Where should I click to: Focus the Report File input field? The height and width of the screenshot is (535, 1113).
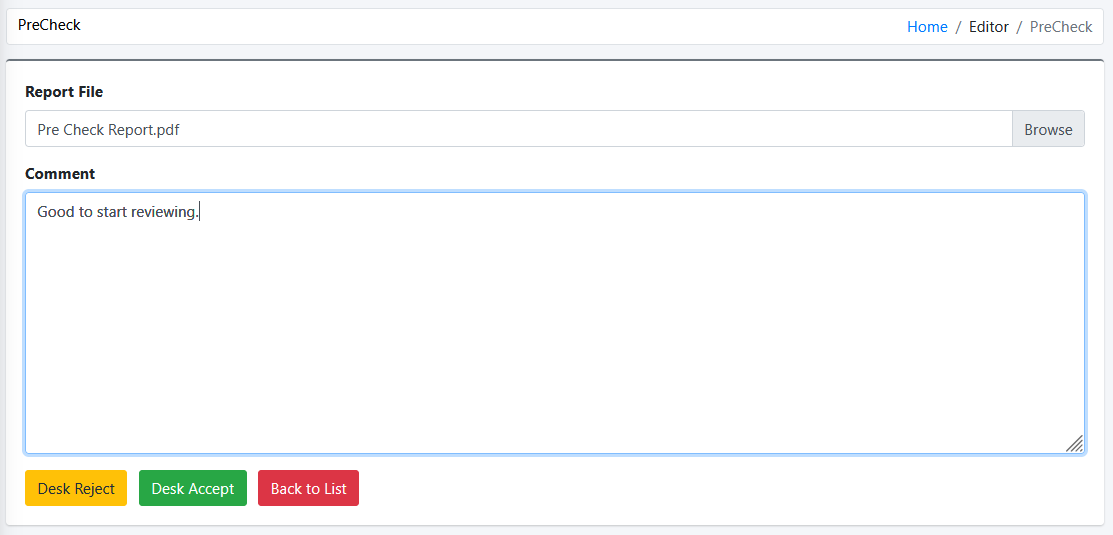[x=519, y=129]
